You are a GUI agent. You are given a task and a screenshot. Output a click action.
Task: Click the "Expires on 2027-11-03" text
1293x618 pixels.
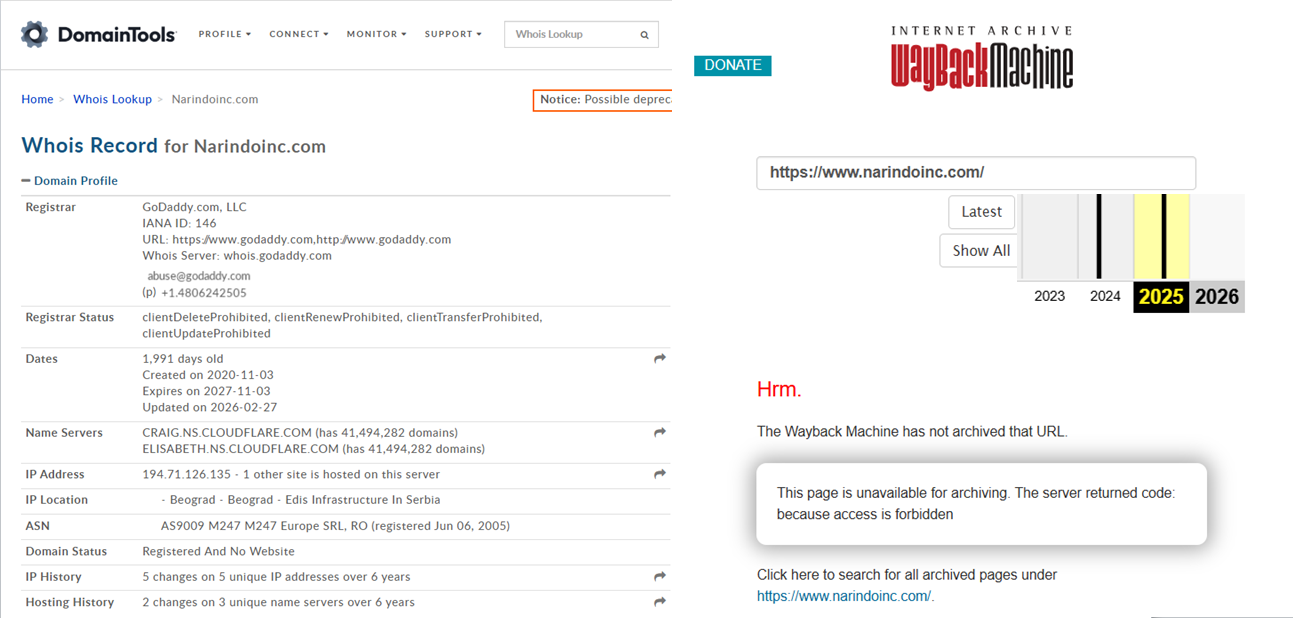(206, 391)
